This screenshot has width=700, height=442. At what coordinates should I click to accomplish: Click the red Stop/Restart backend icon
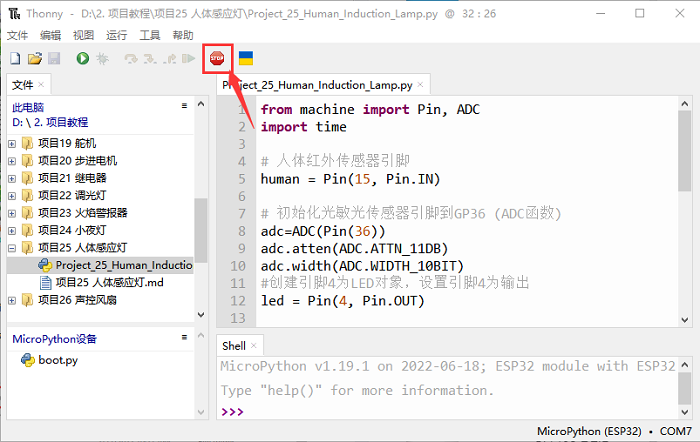point(216,59)
